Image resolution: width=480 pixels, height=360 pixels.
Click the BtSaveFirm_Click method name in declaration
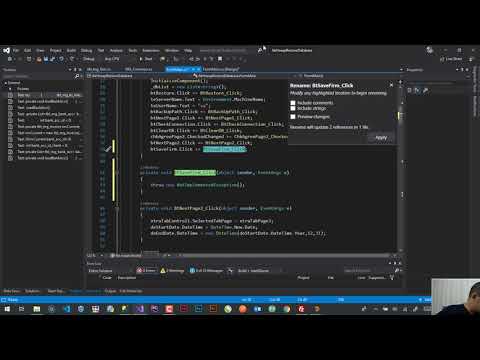coord(195,172)
